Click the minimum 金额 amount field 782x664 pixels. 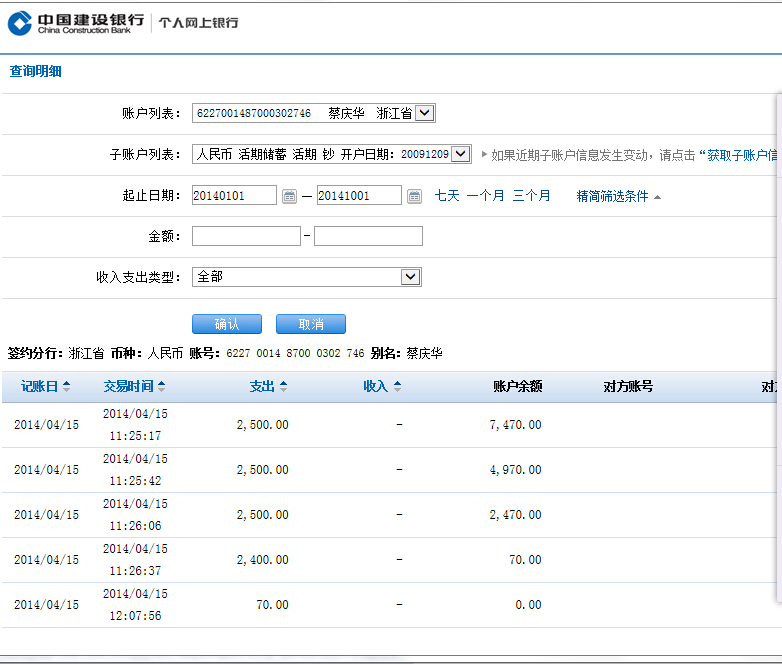[x=246, y=236]
